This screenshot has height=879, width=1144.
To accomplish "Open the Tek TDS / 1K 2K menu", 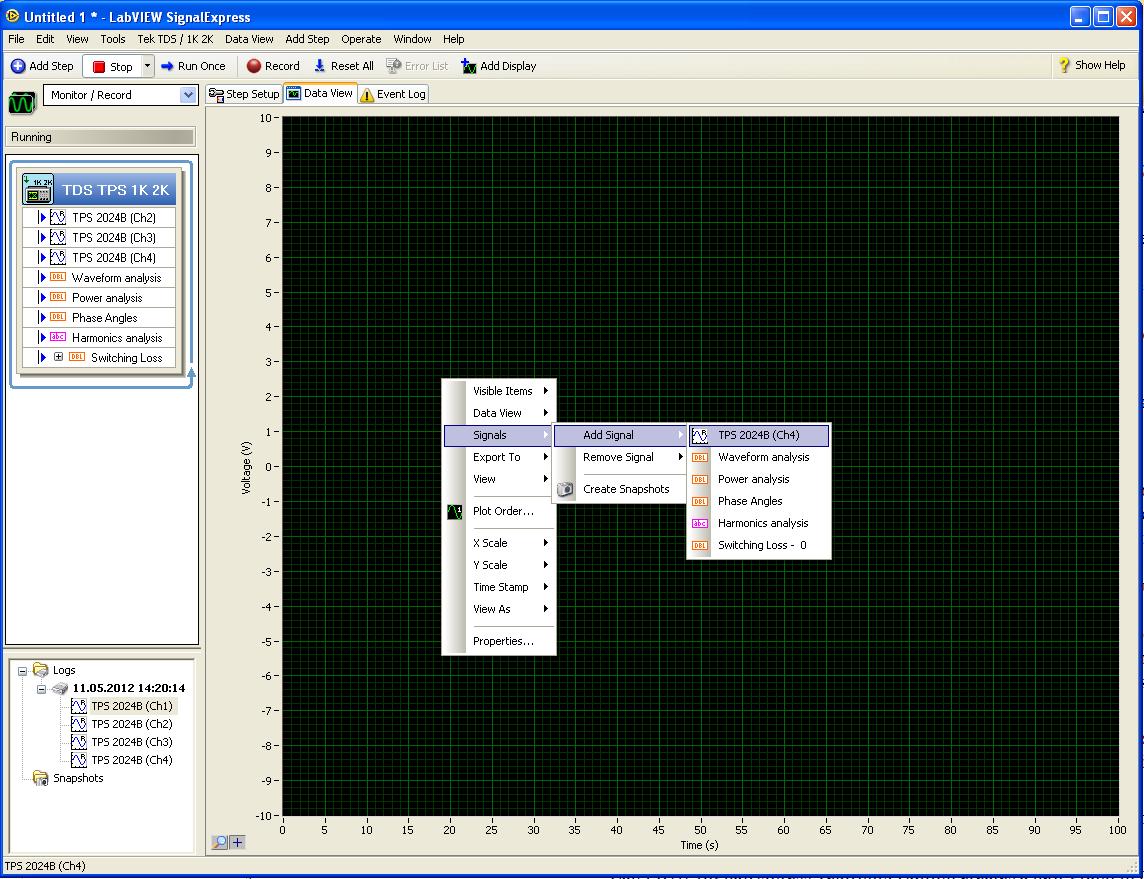I will click(175, 39).
